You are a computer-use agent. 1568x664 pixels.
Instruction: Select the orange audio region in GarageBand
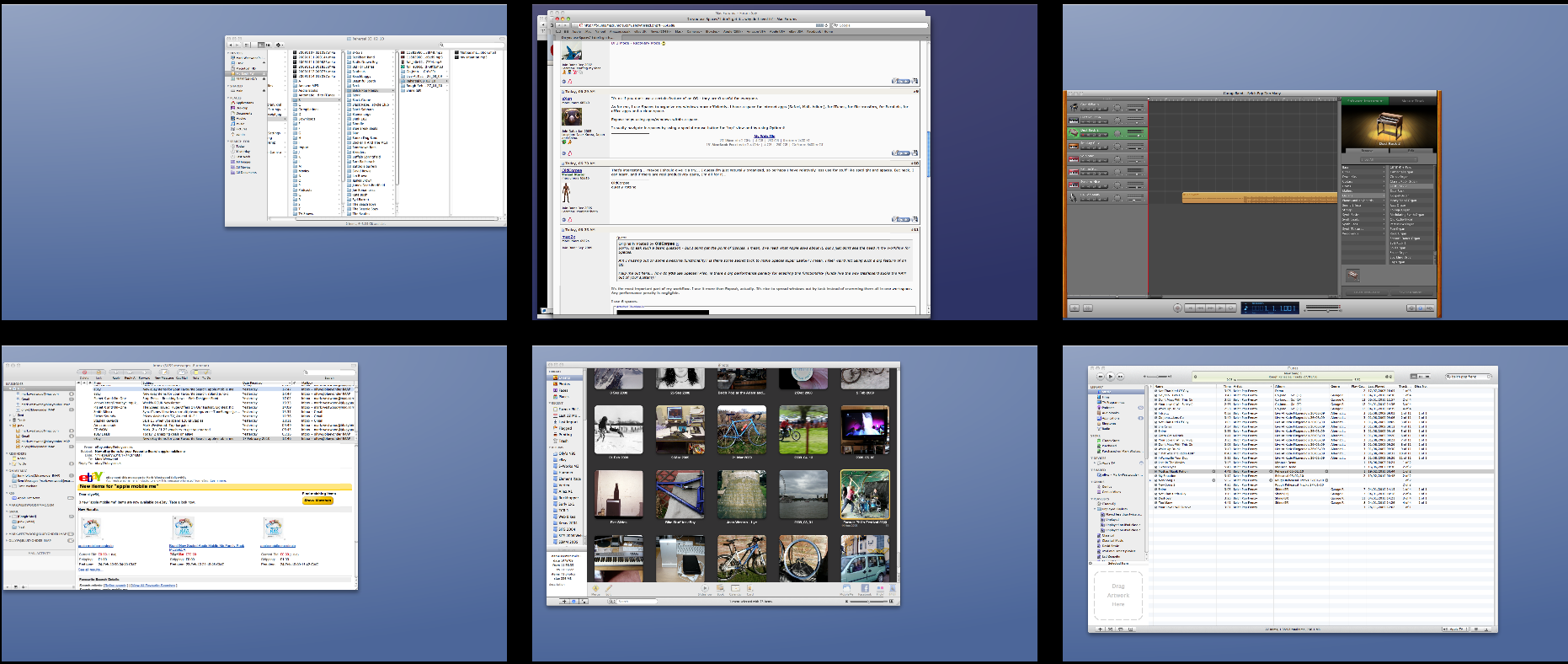1260,197
